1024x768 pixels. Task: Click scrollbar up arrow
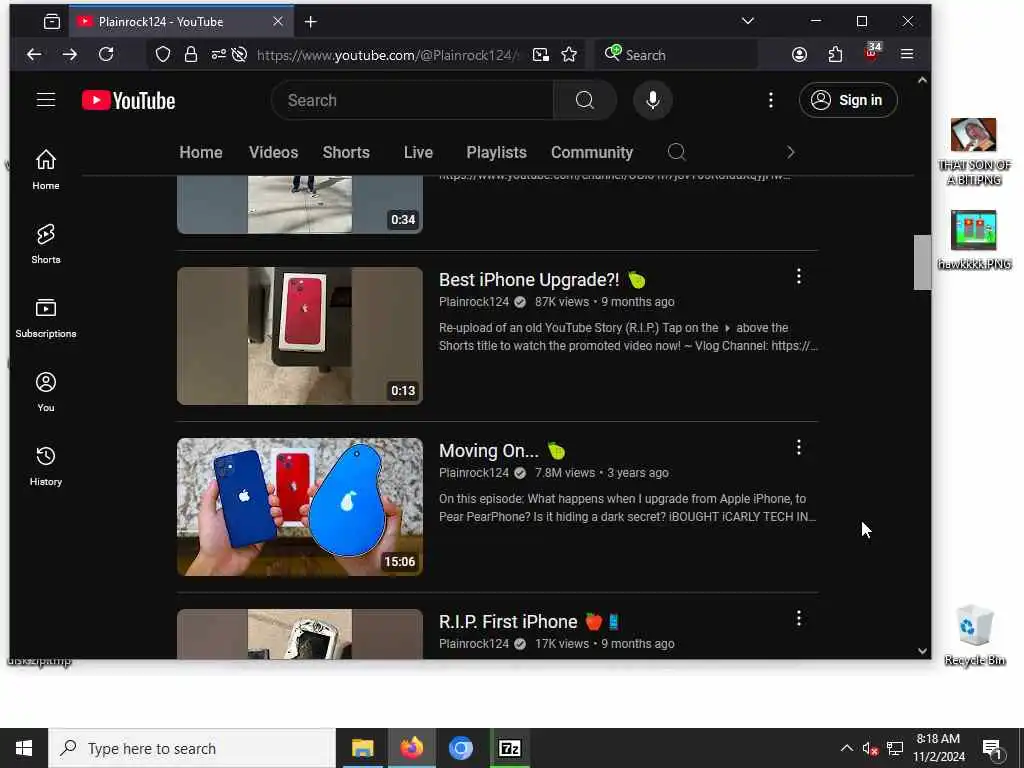point(922,80)
